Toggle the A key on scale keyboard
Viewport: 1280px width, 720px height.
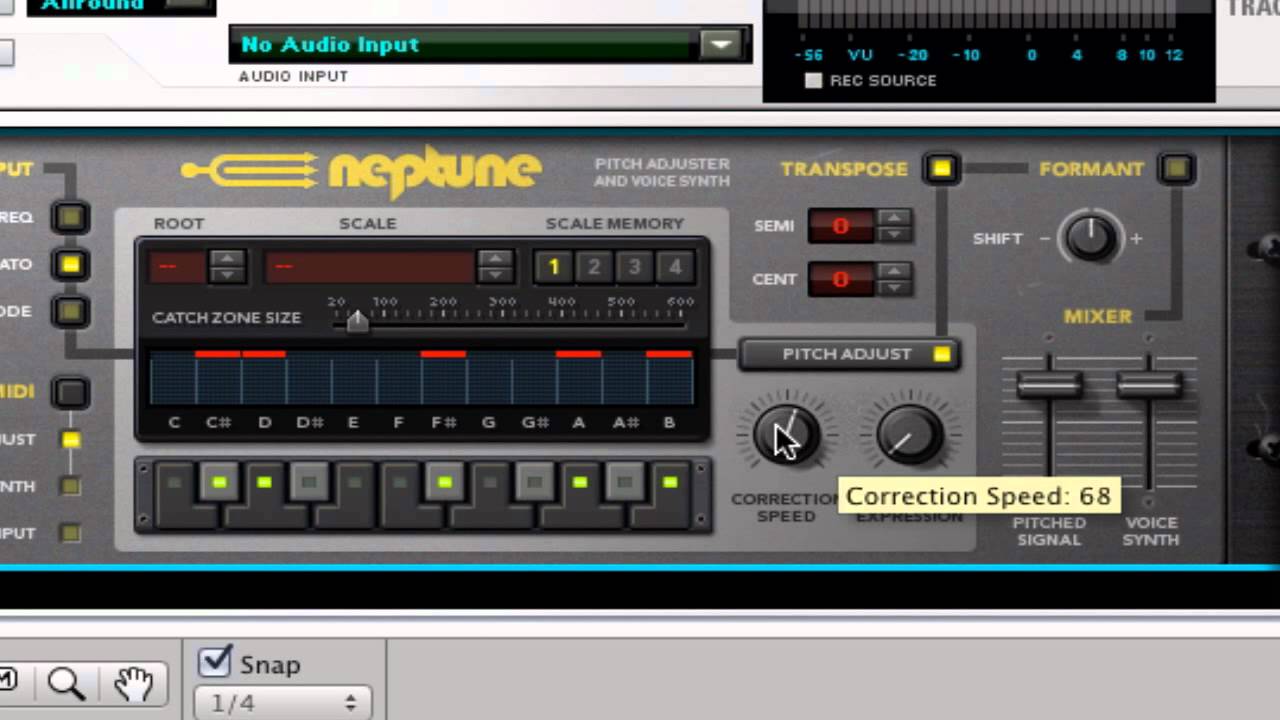click(580, 495)
